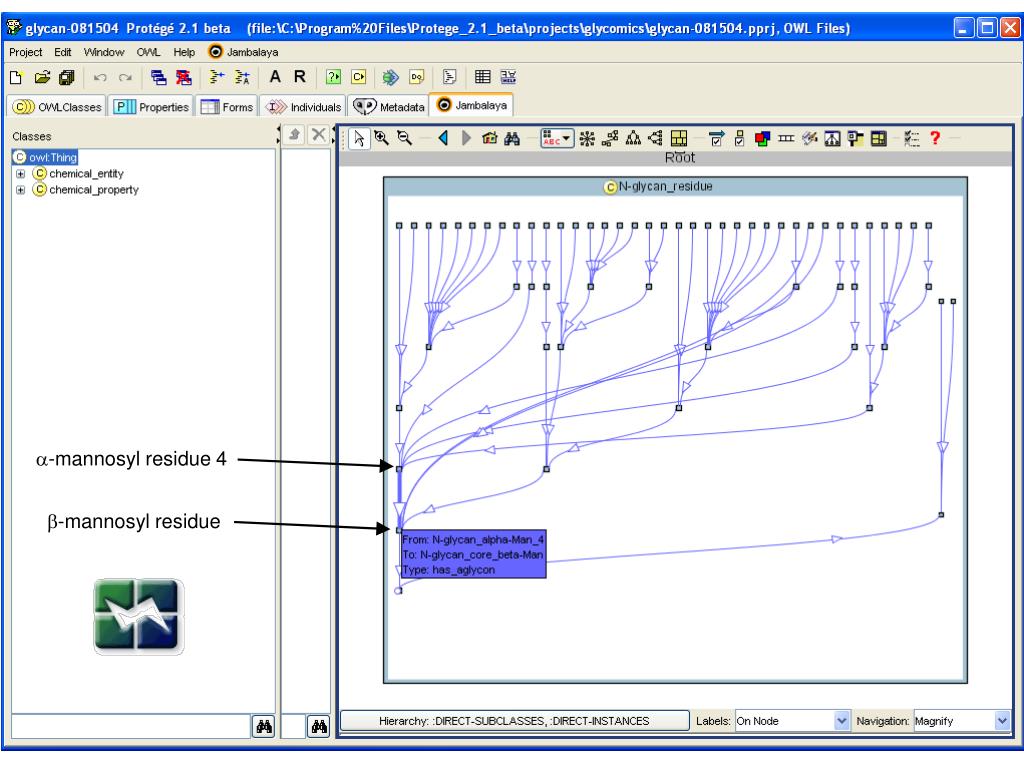Viewport: 1024px width, 768px height.
Task: Switch to the Properties tab
Action: [x=151, y=106]
